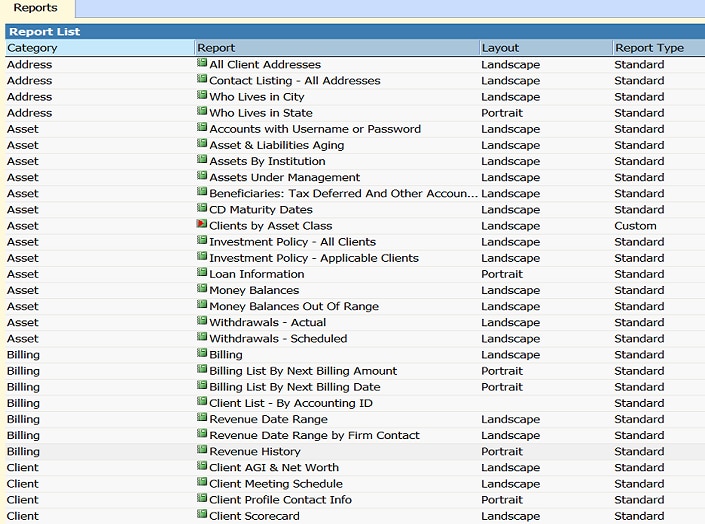Sort by the Report column header
Viewport: 705px width, 524px height.
tap(216, 48)
